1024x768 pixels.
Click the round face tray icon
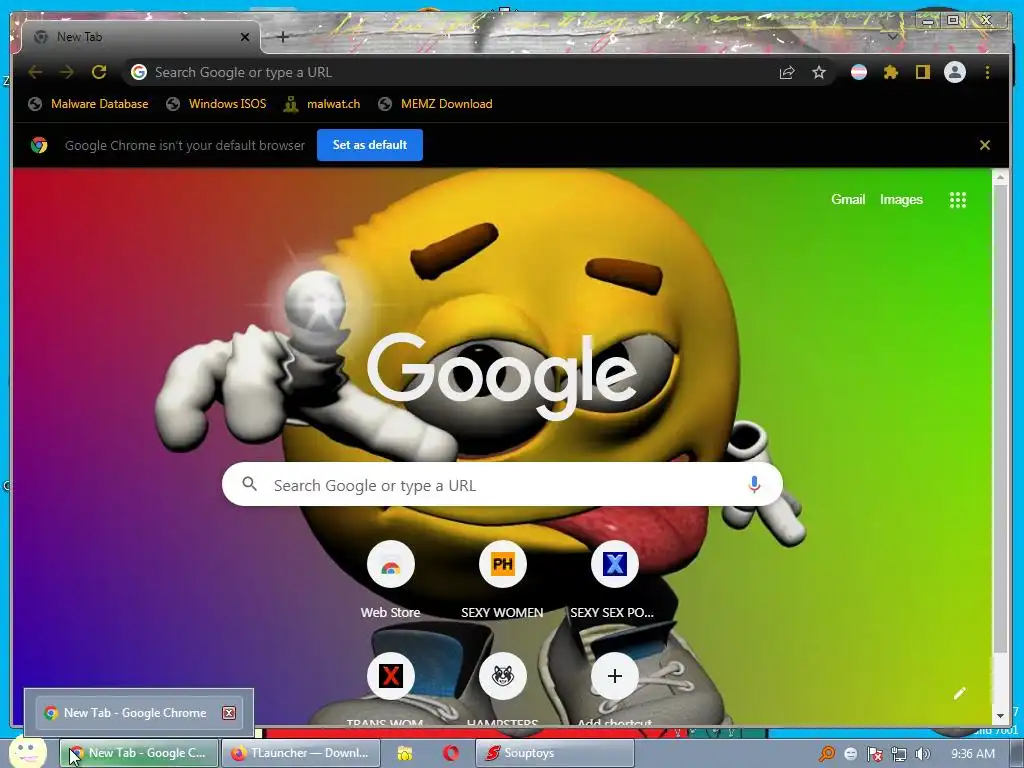click(851, 754)
